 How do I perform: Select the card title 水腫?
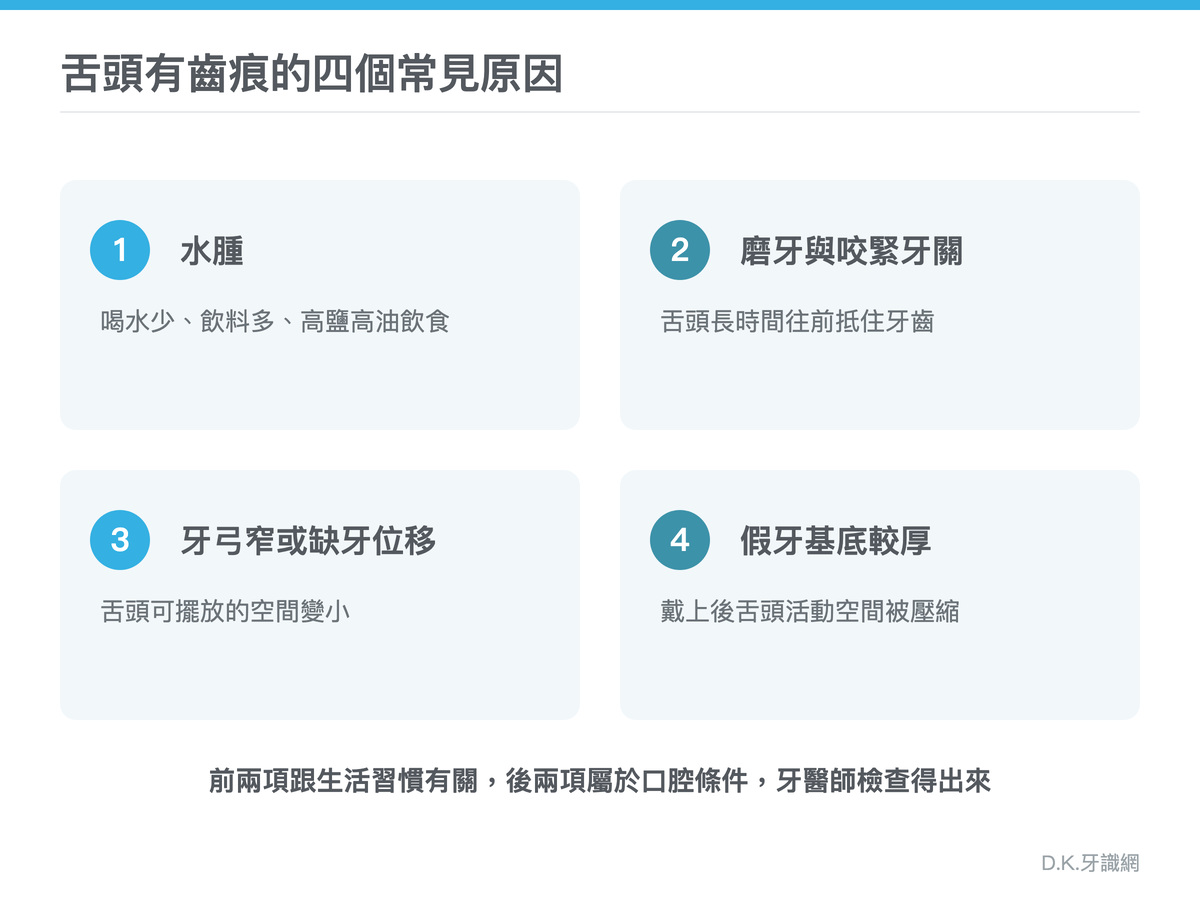212,251
